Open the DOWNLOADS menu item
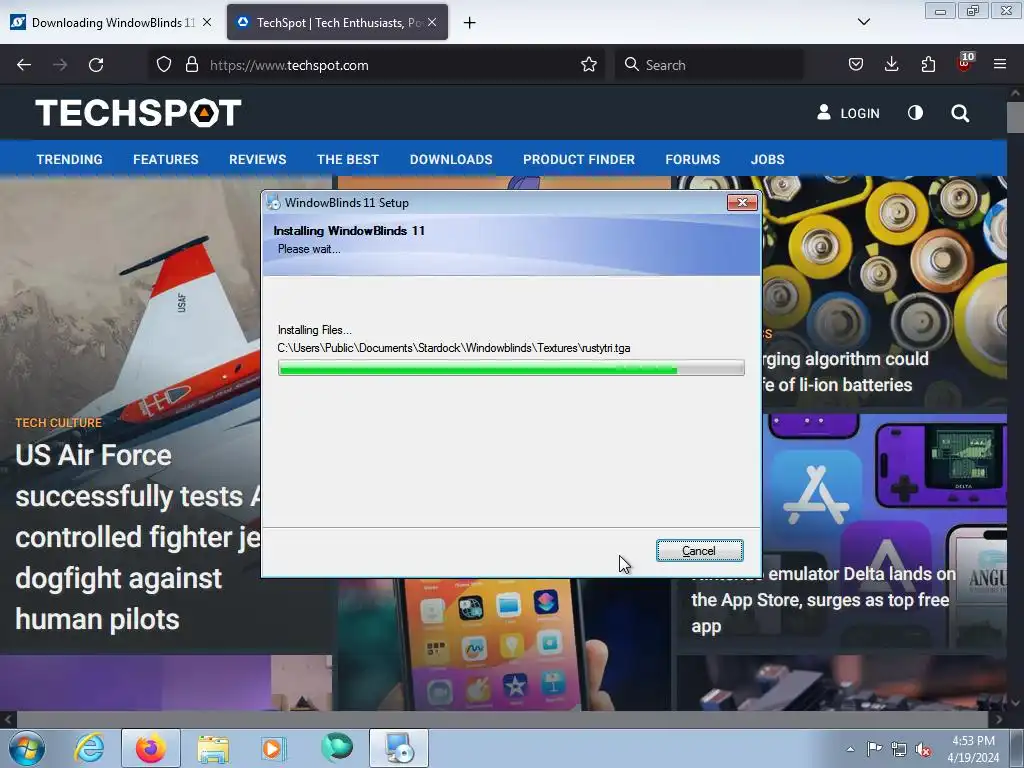The image size is (1024, 768). pos(451,159)
